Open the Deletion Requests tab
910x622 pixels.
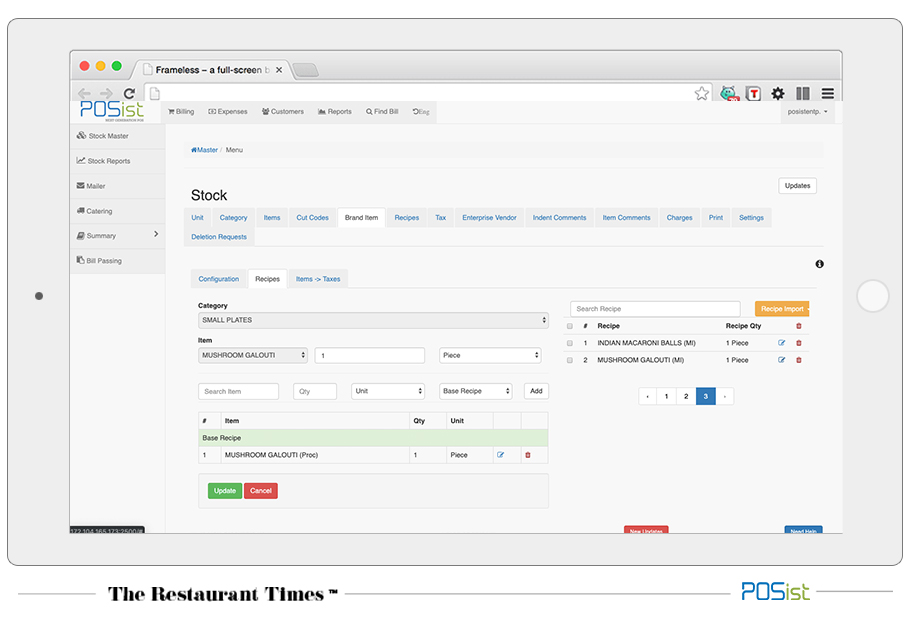coord(219,237)
